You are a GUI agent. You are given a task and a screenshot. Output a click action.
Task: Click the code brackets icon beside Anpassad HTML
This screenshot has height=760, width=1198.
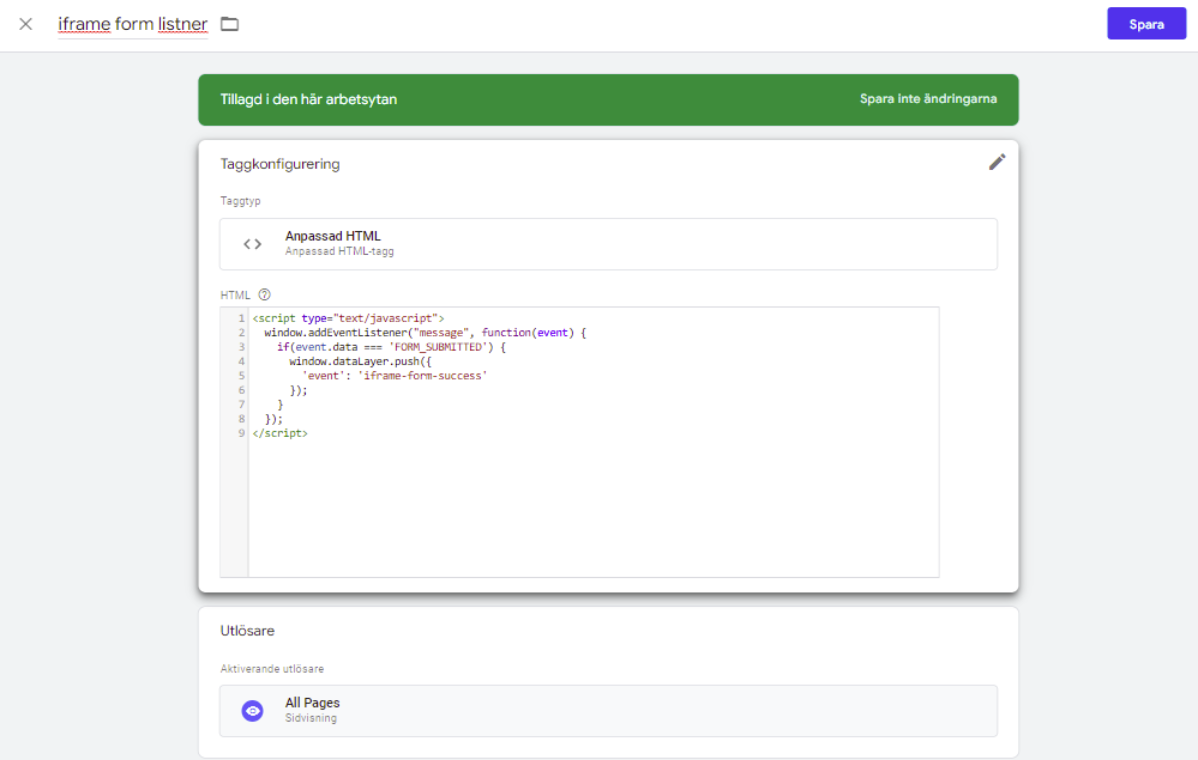[251, 243]
